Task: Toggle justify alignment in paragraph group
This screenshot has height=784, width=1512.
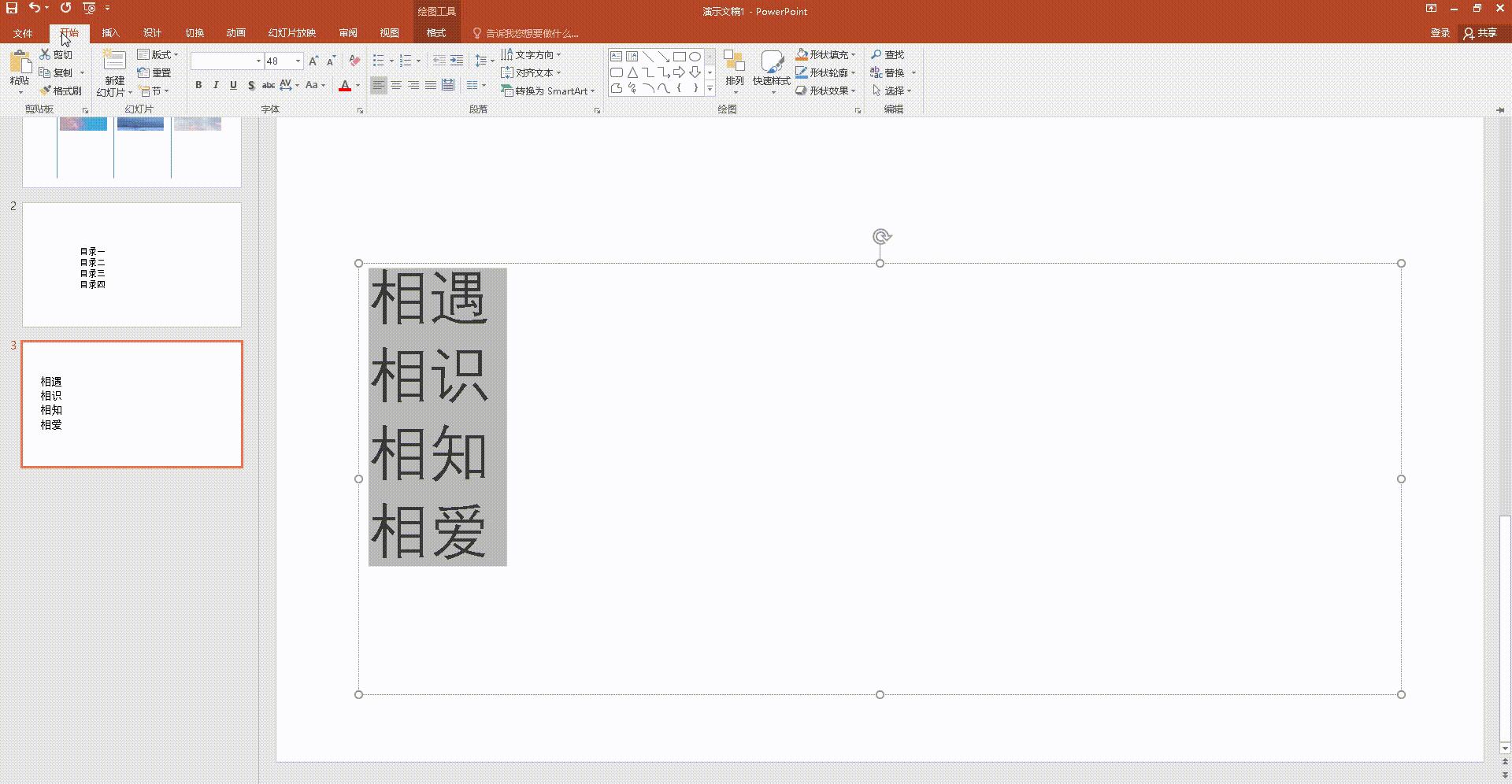Action: (430, 85)
